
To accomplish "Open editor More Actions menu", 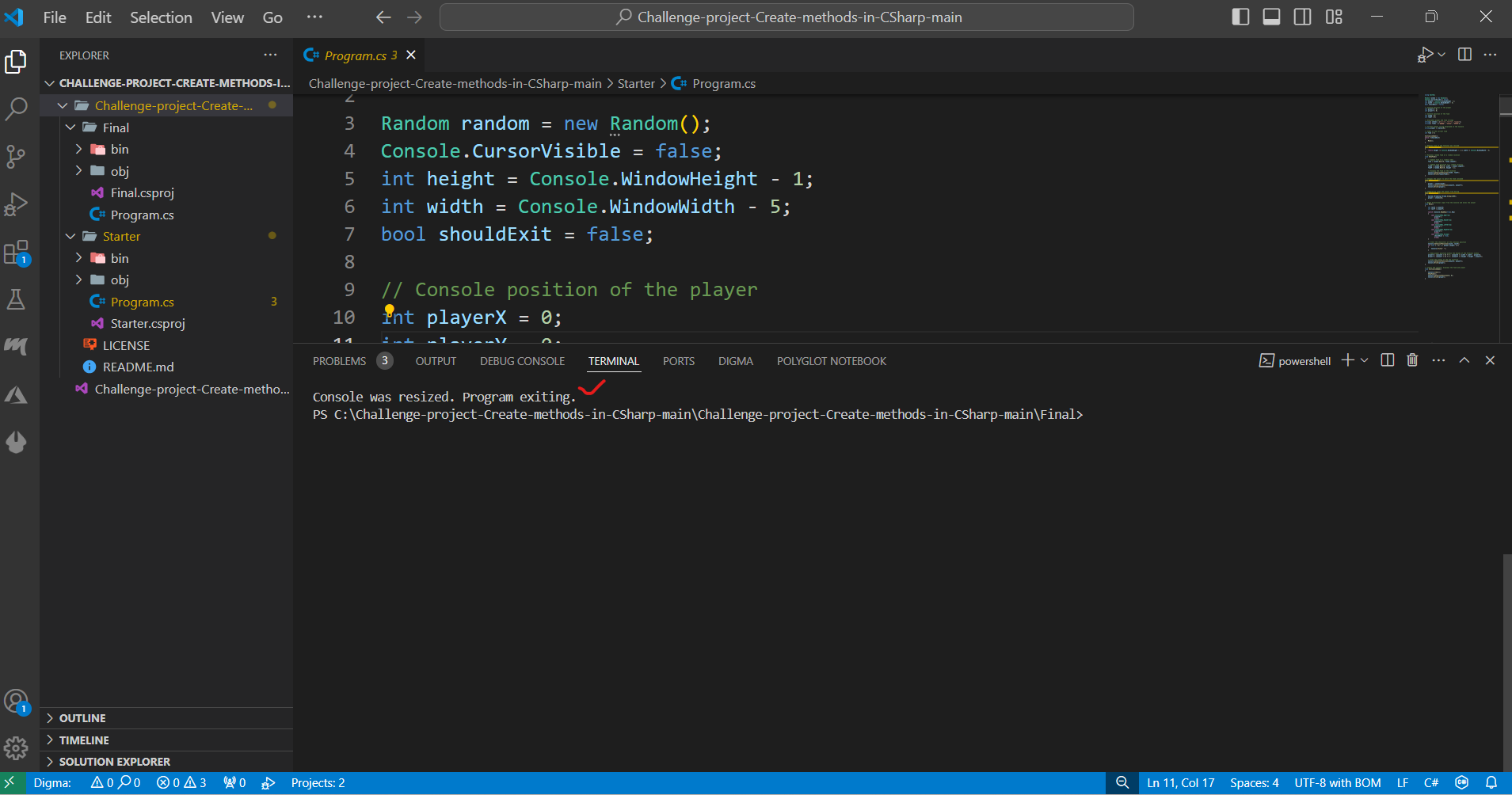I will [1490, 55].
